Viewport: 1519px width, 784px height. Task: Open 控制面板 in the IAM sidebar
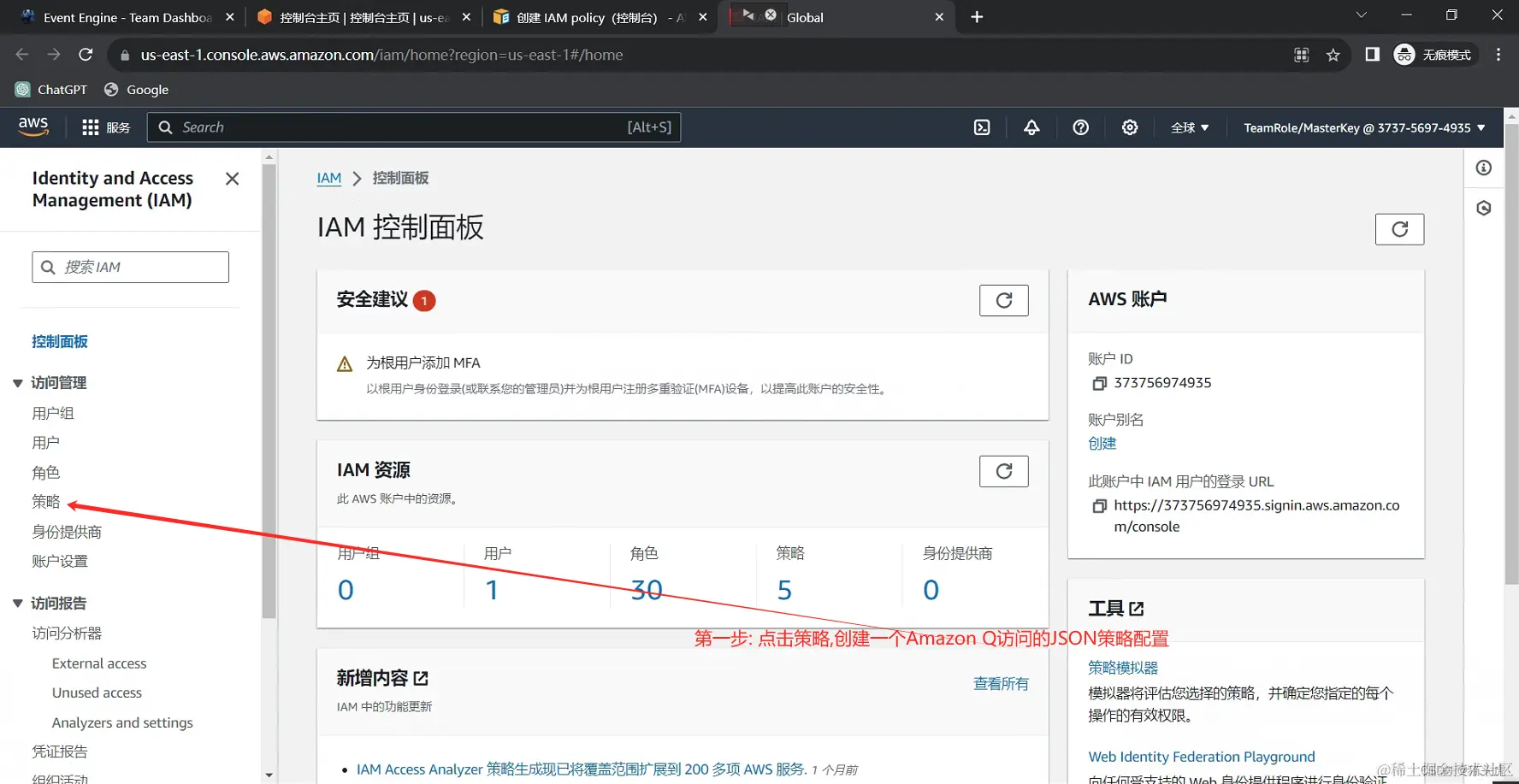click(60, 342)
